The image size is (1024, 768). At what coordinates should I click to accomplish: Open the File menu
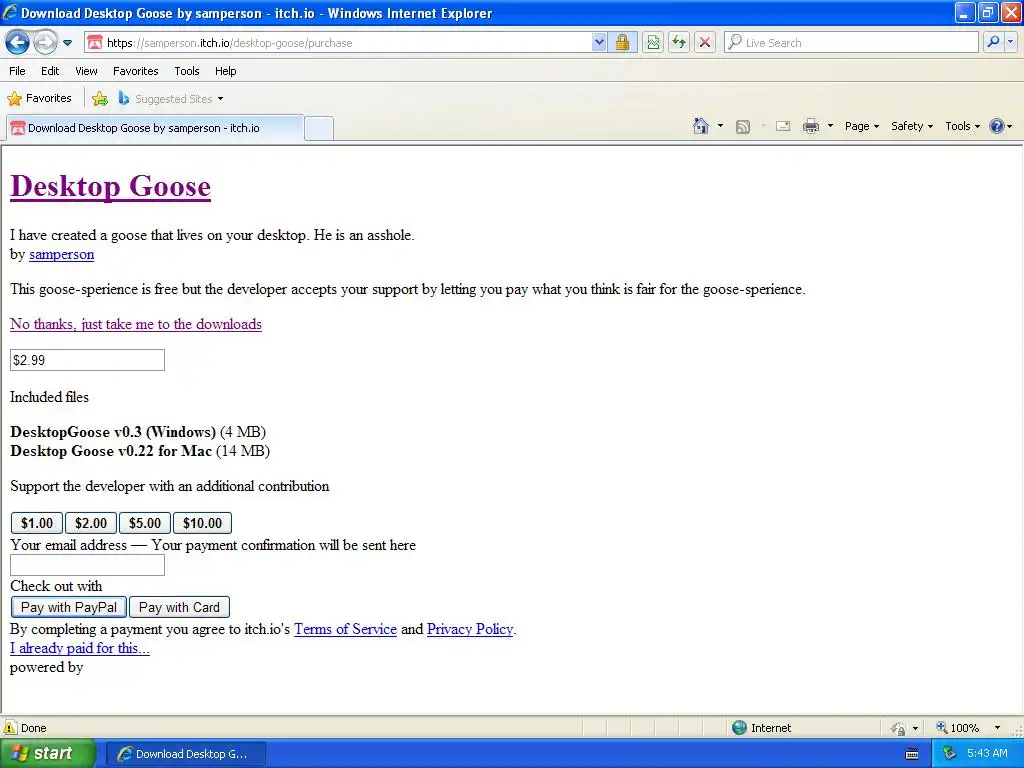(18, 71)
